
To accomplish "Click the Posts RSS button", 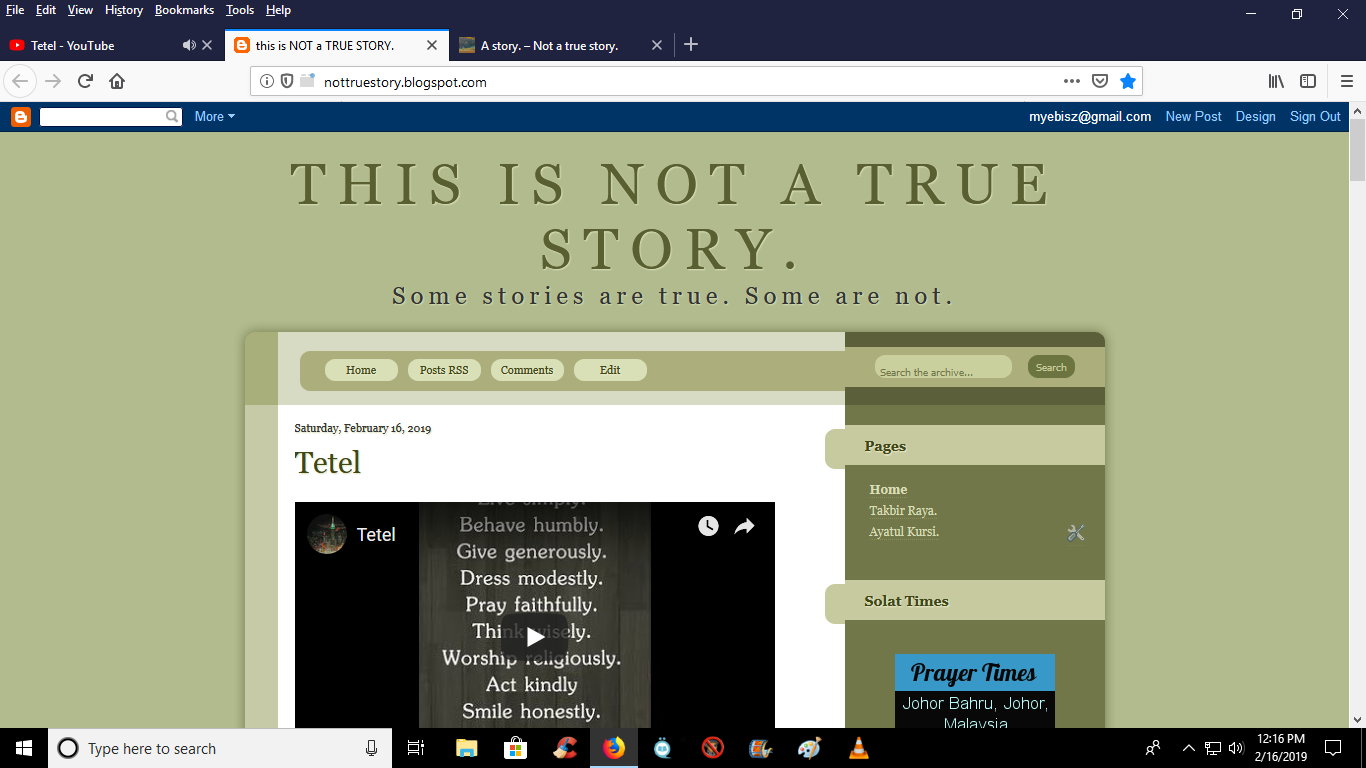I will tap(444, 370).
